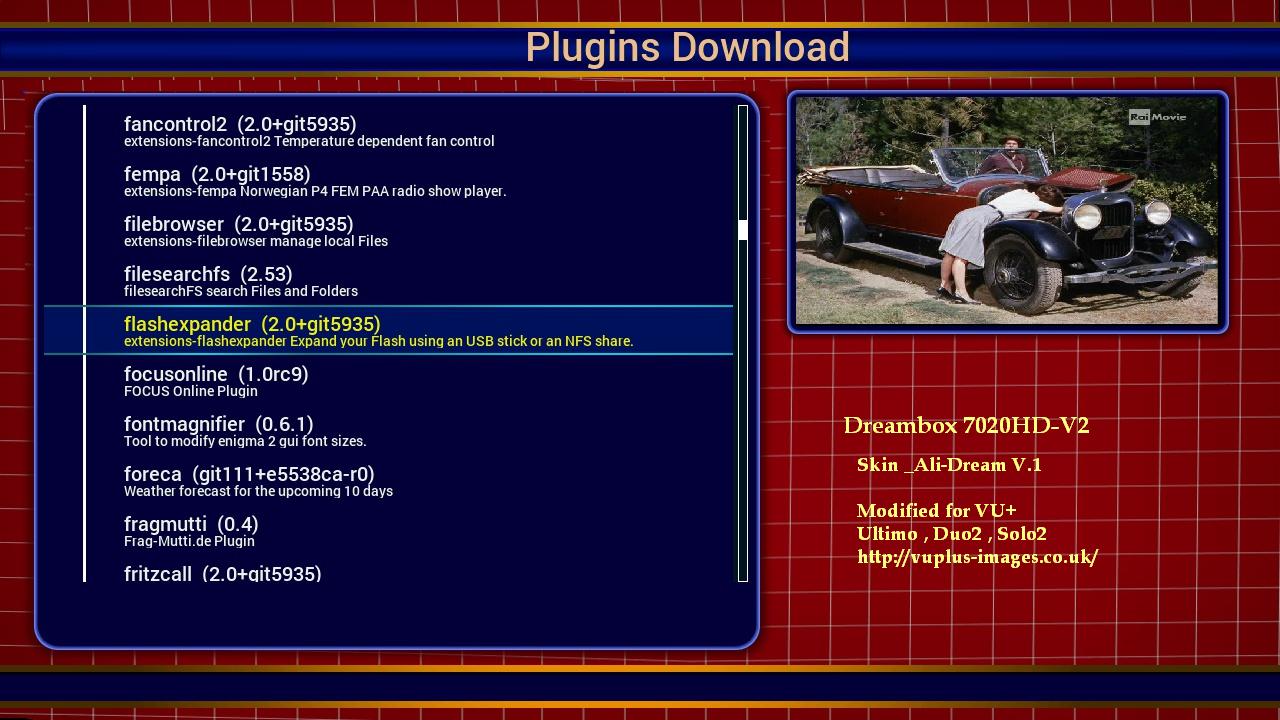Select the foreca weather forecast plugin
Image resolution: width=1280 pixels, height=720 pixels.
(388, 481)
